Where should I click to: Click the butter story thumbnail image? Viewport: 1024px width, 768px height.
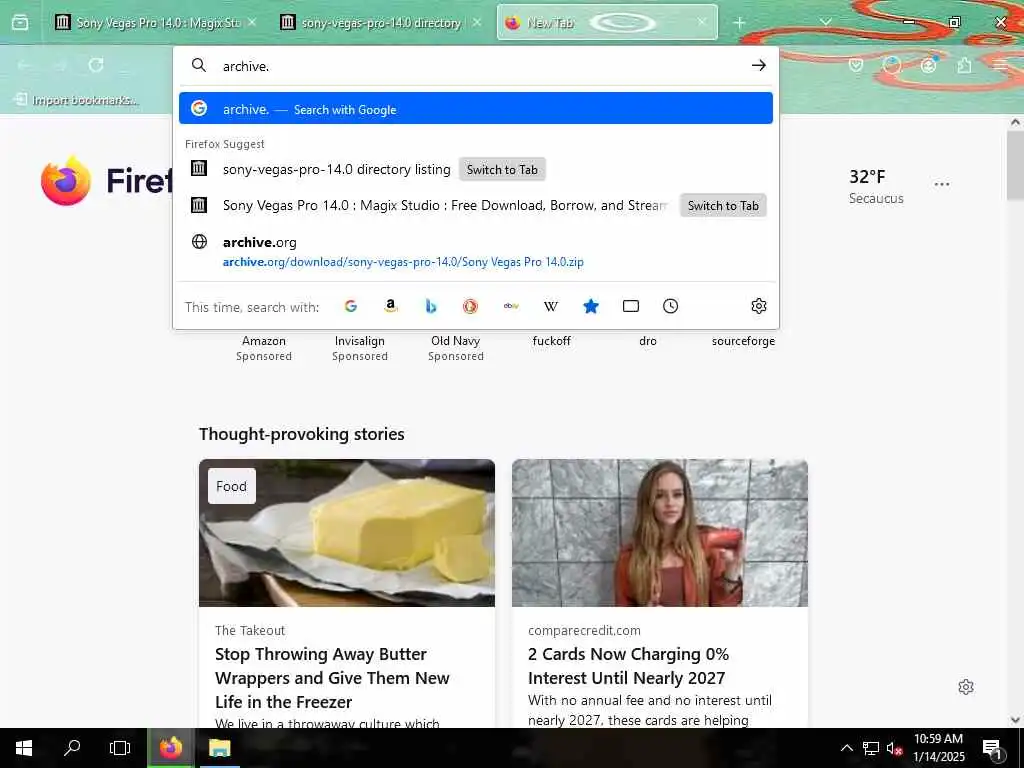pos(347,533)
